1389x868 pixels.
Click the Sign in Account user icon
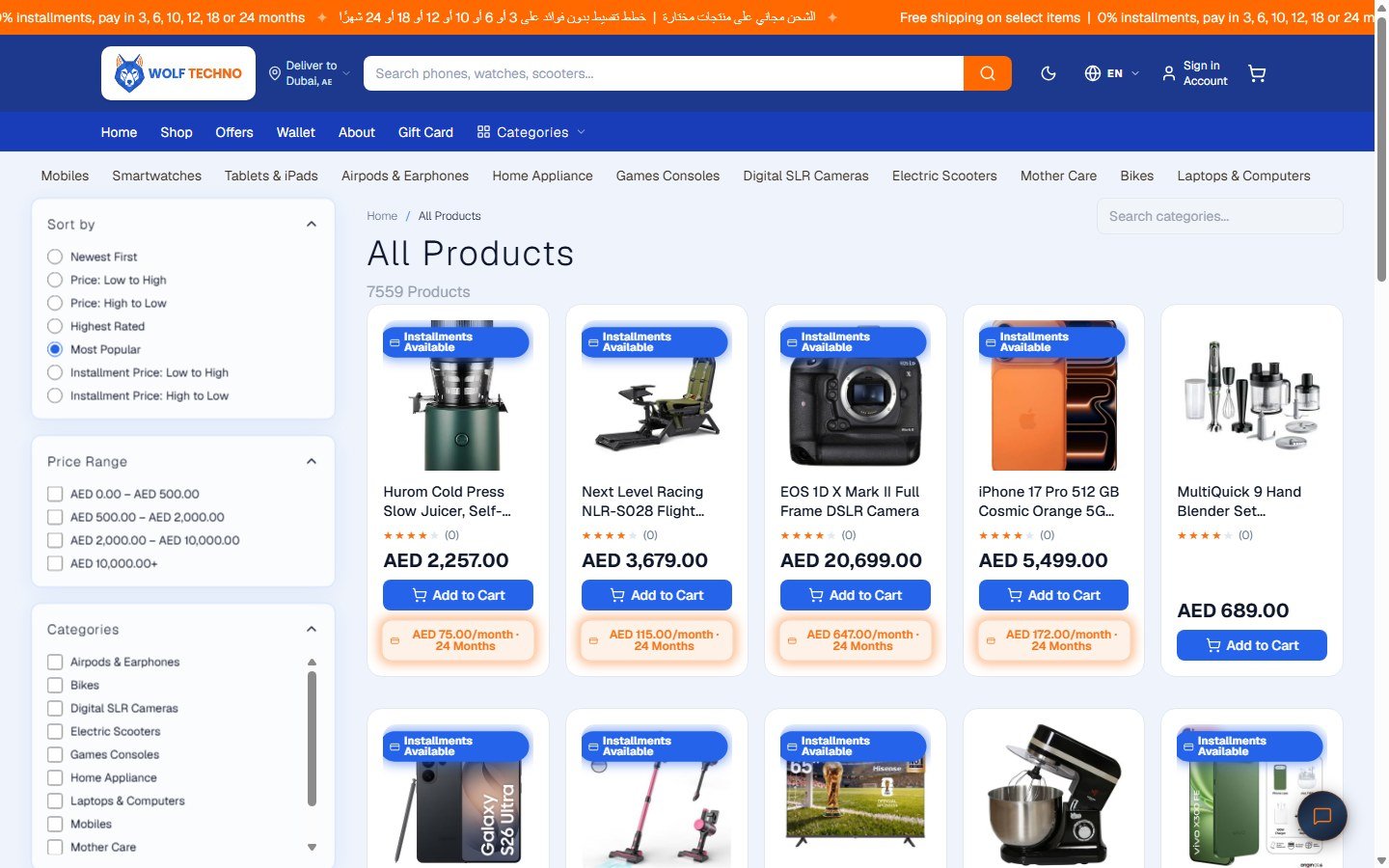pyautogui.click(x=1168, y=73)
